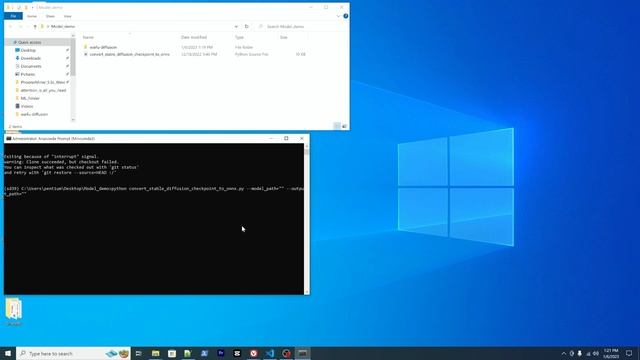
Task: Click the Search Model_demo field
Action: 301,27
